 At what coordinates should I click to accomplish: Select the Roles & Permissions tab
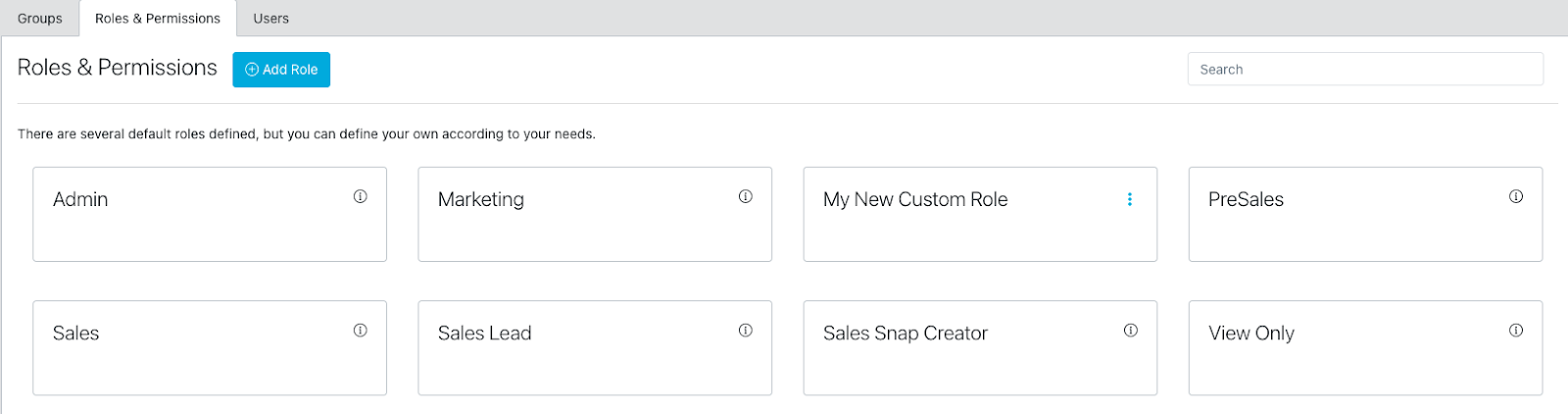[158, 19]
